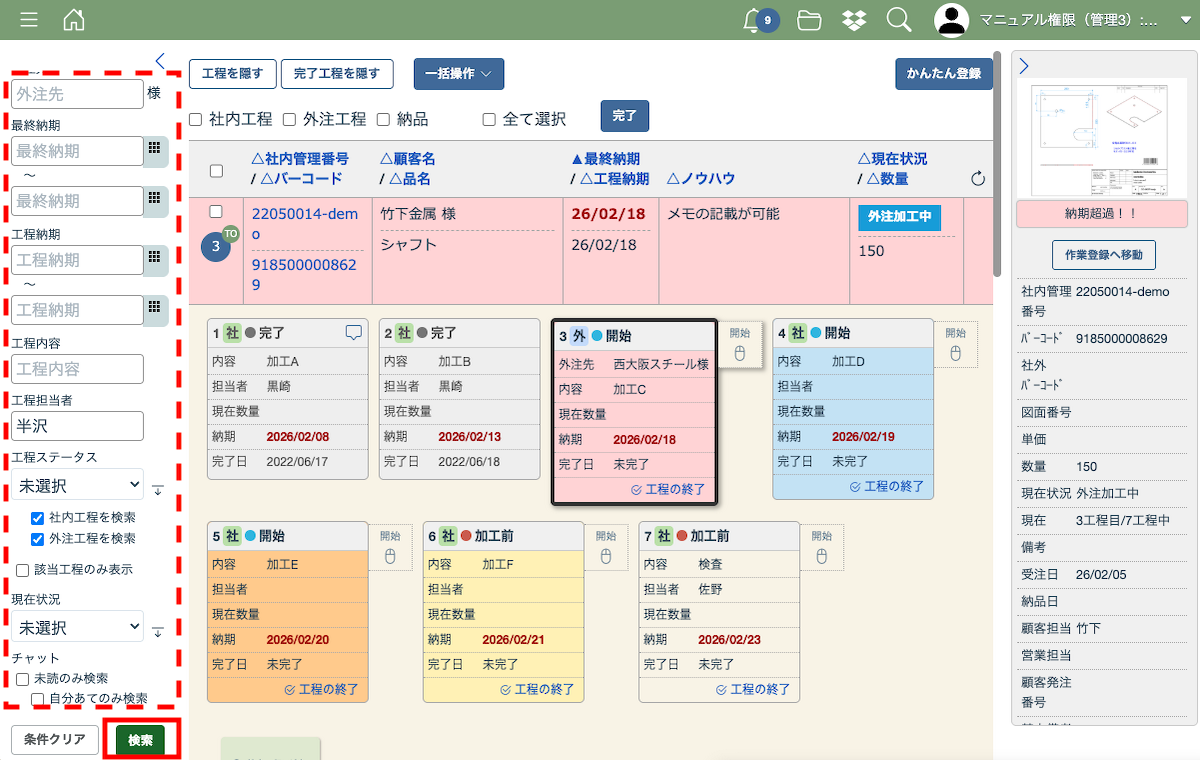Go to home via house icon
The height and width of the screenshot is (760, 1200).
coord(74,20)
